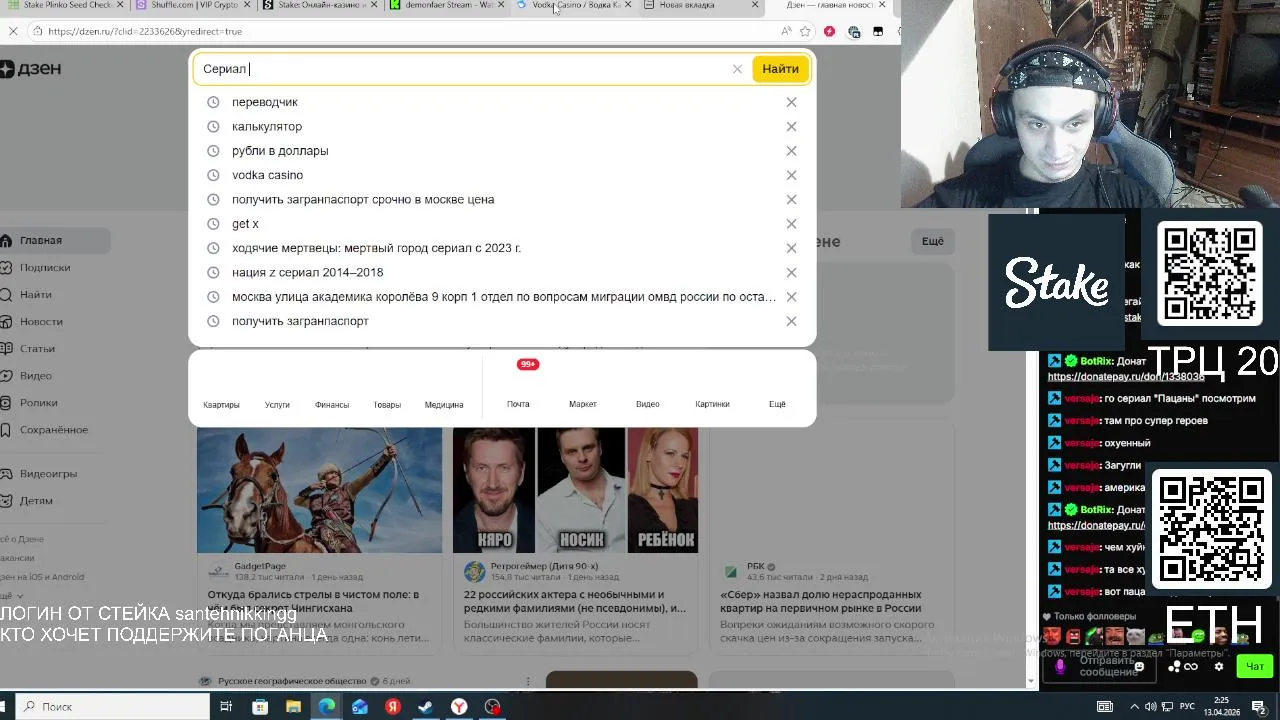
Task: Switch to the Stake Plinko Seed Check tab
Action: pyautogui.click(x=65, y=5)
